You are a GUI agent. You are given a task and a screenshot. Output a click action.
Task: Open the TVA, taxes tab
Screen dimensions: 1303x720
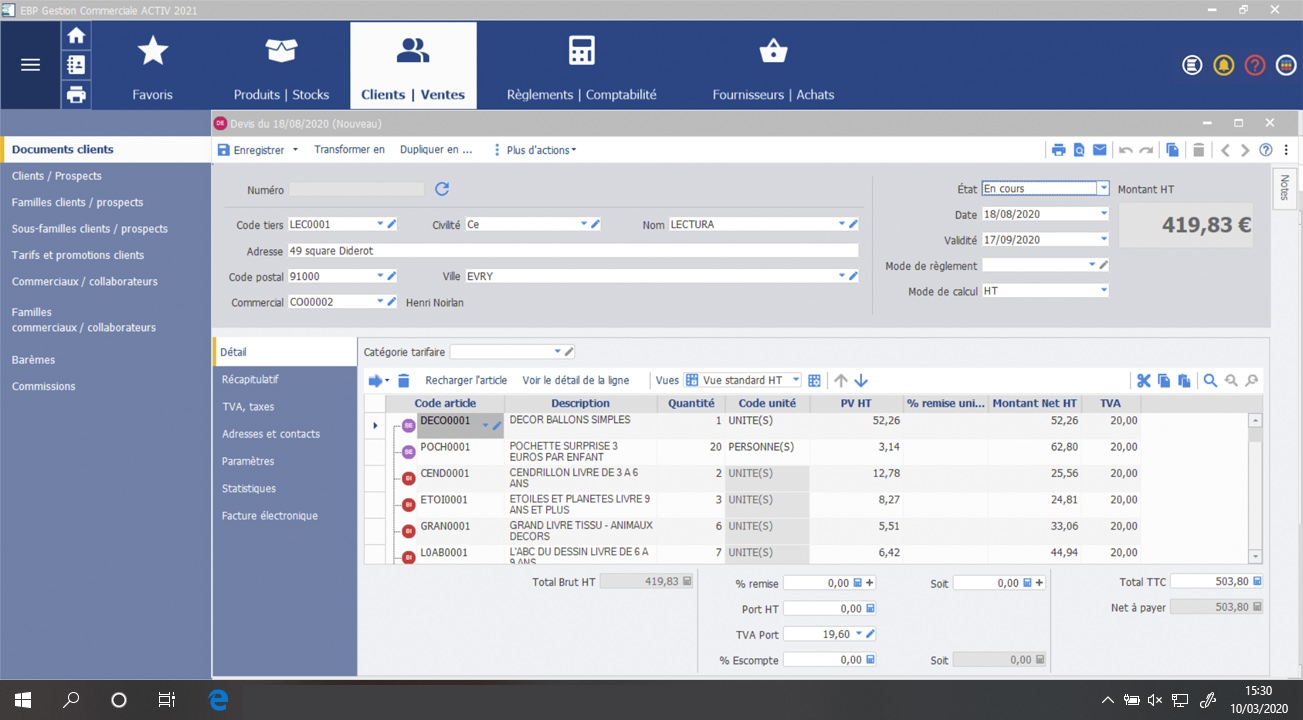click(248, 406)
